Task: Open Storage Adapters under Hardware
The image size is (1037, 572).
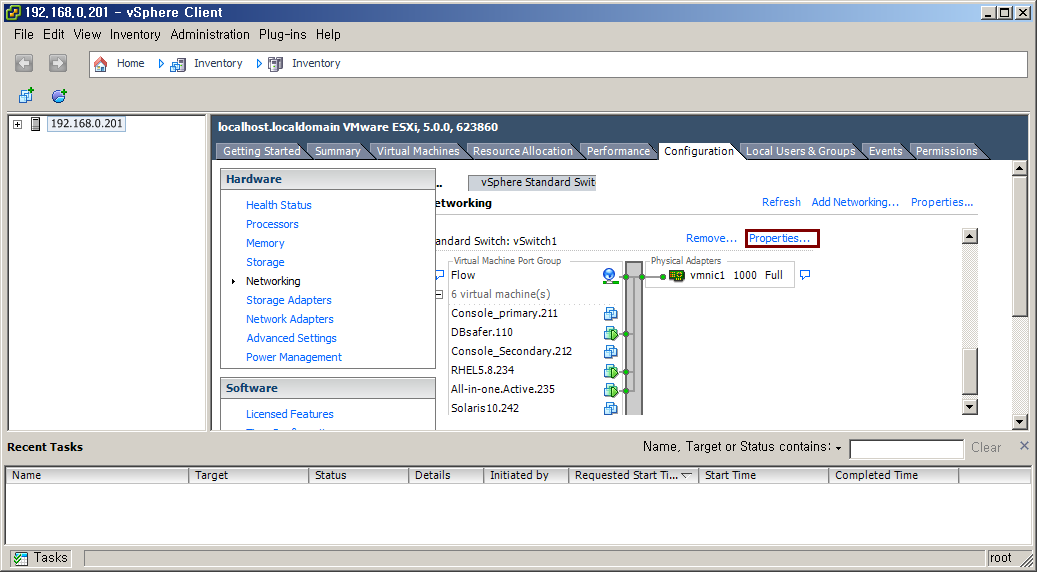Action: coord(288,300)
